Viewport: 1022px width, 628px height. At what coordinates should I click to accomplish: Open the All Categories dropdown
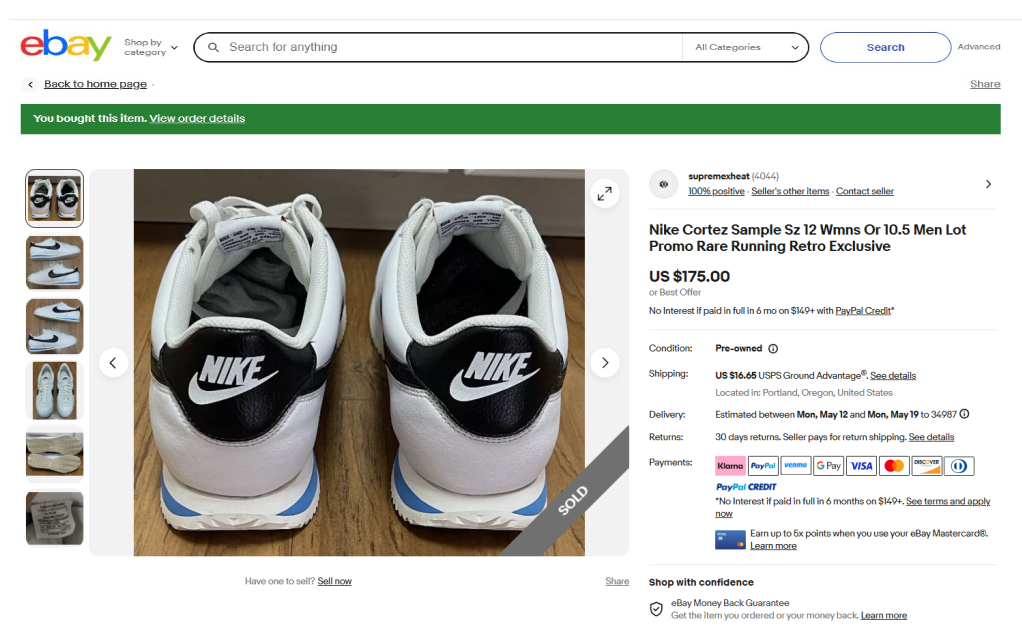pyautogui.click(x=746, y=47)
